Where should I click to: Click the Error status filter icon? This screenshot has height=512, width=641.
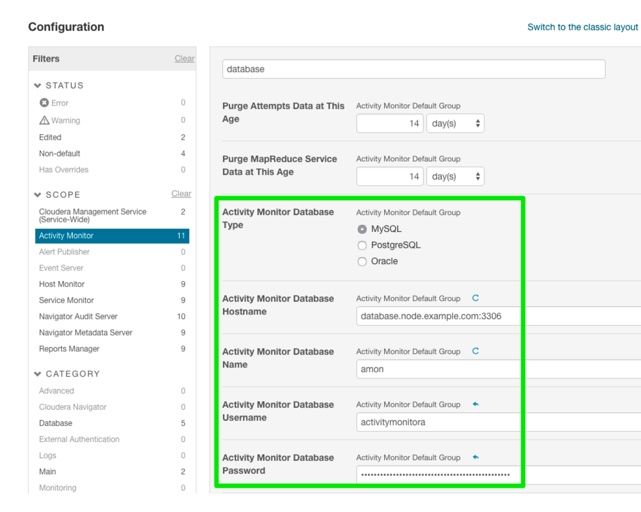pyautogui.click(x=43, y=103)
